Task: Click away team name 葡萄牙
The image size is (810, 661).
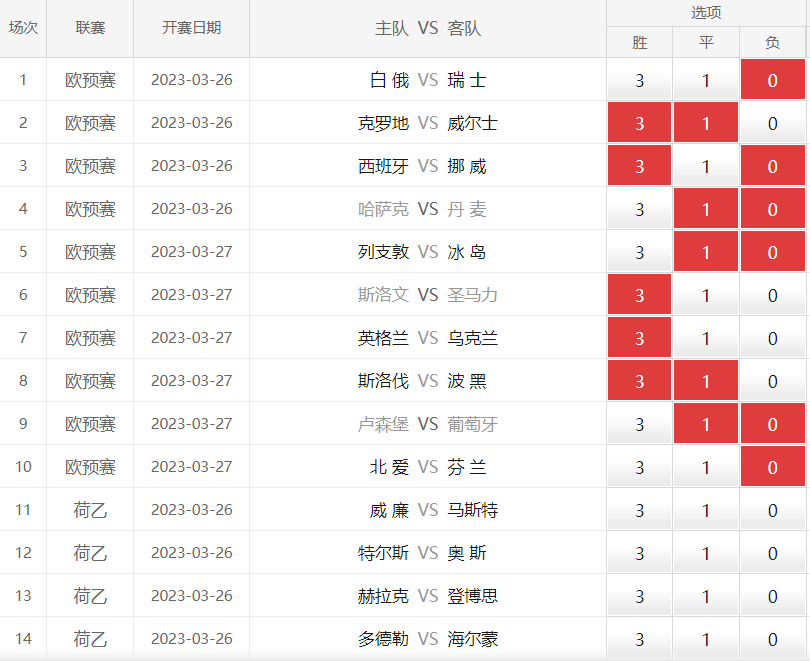Action: pyautogui.click(x=473, y=424)
